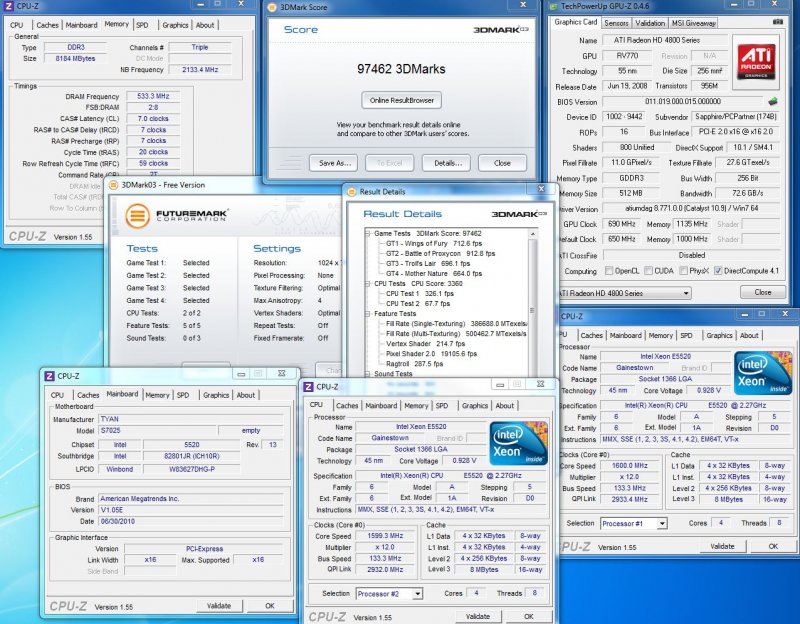Viewport: 800px width, 624px height.
Task: Select the GT2 - Battle of Proxycon row
Action: click(x=440, y=254)
